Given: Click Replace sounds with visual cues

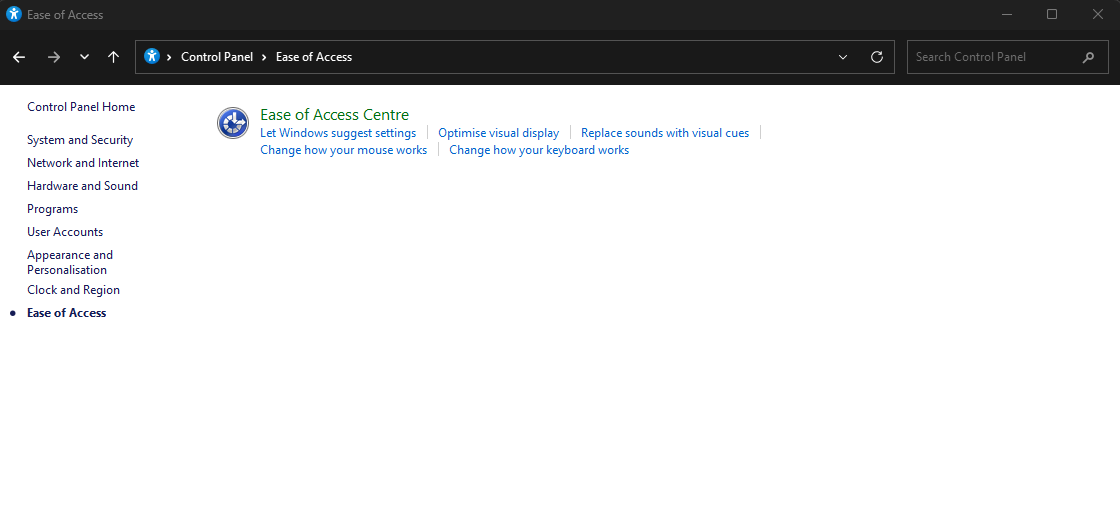Looking at the screenshot, I should (665, 133).
